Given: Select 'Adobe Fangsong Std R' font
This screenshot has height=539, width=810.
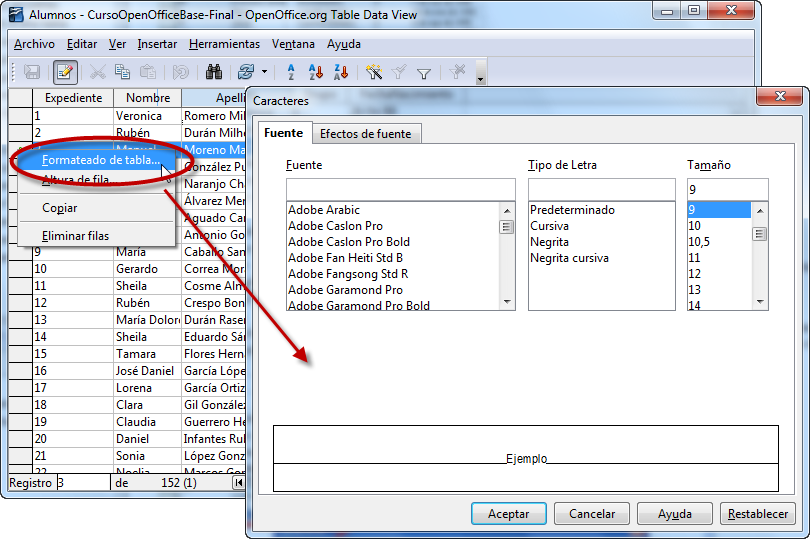Looking at the screenshot, I should (393, 274).
